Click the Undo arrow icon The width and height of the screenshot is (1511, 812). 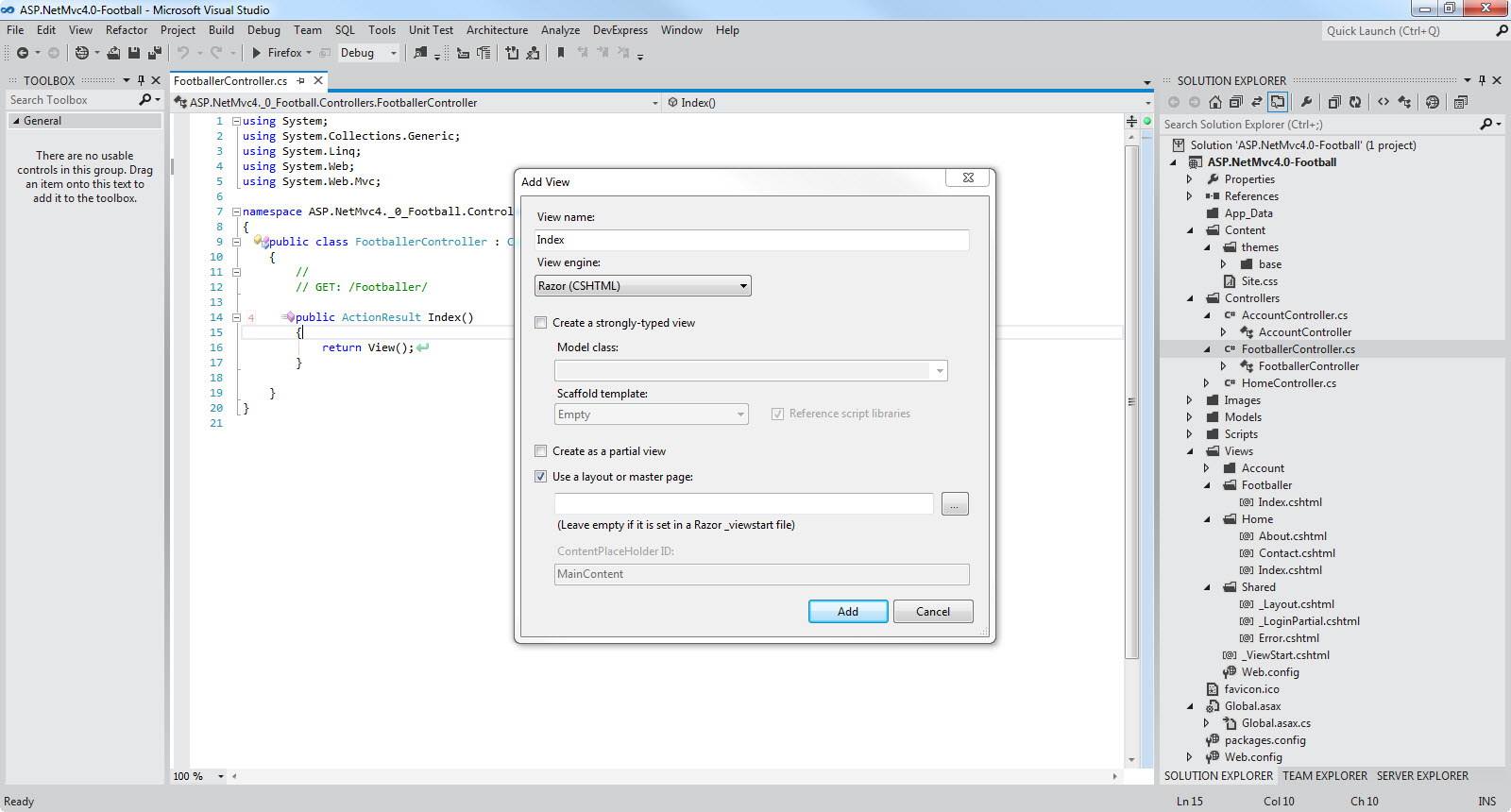click(x=183, y=53)
